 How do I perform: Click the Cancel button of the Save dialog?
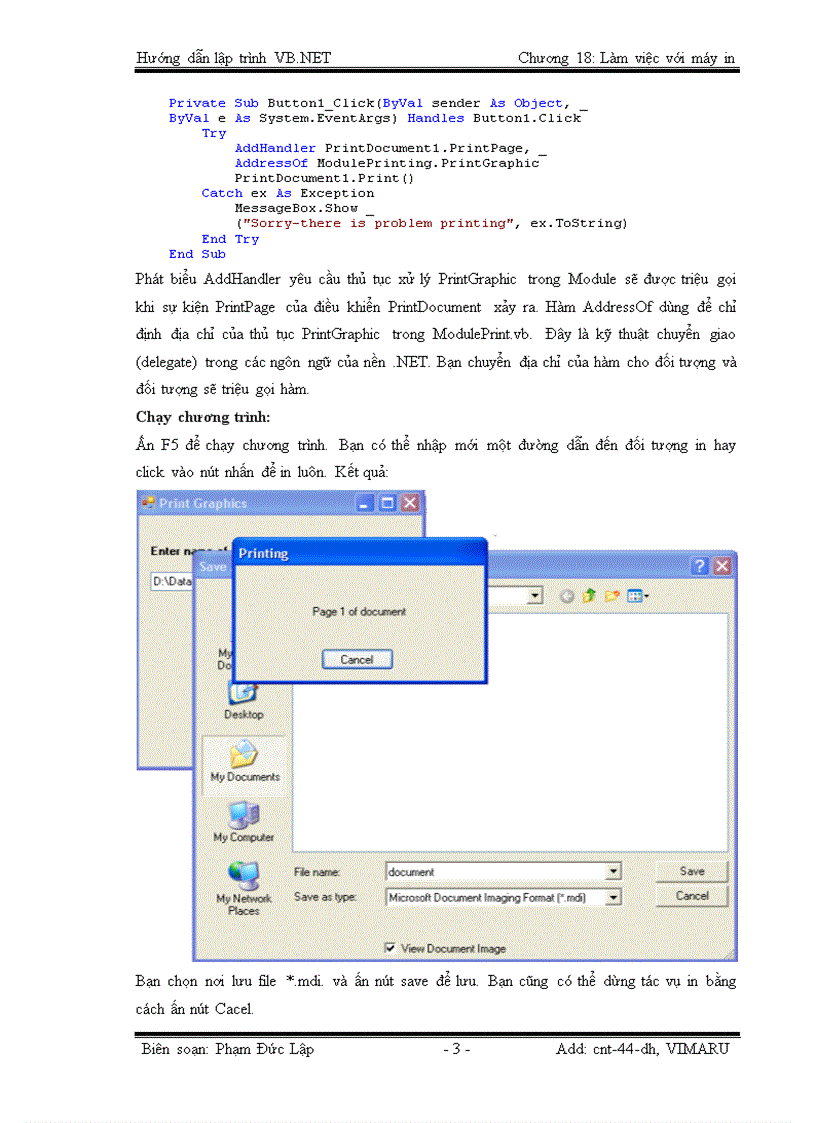coord(691,896)
